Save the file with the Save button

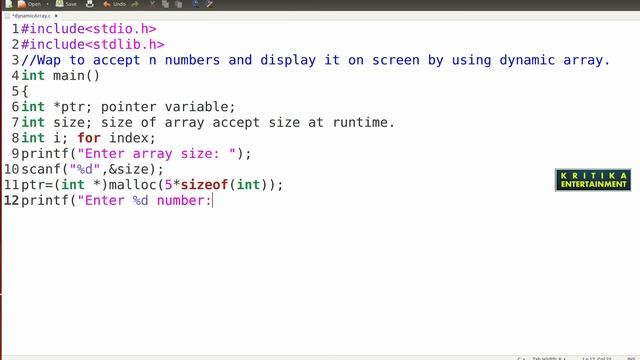pos(66,4)
